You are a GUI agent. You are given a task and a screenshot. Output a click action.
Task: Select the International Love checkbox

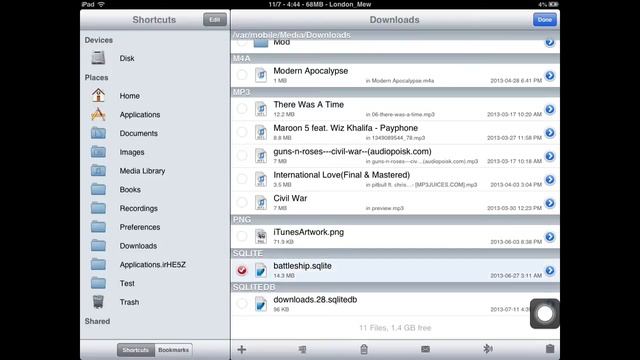pos(242,179)
